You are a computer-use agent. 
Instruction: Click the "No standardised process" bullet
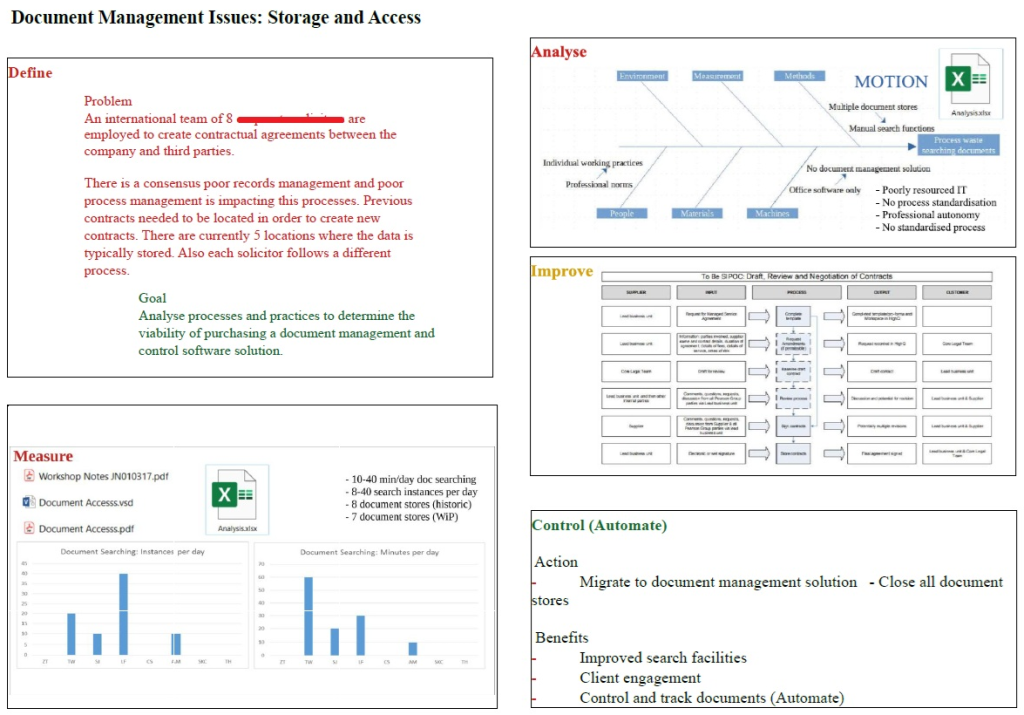pos(930,227)
